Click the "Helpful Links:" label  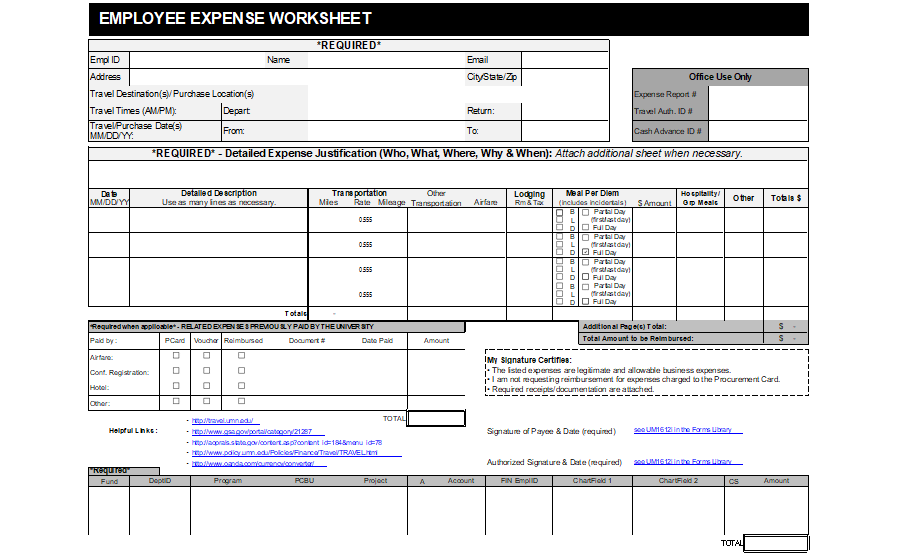133,430
